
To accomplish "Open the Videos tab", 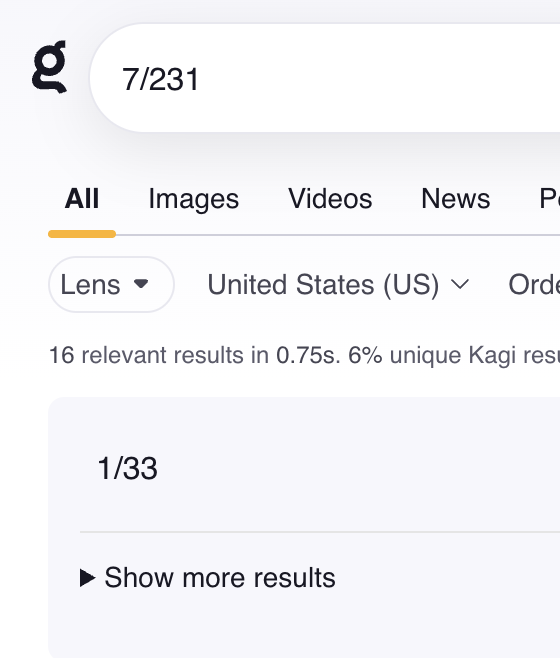I will [x=330, y=198].
